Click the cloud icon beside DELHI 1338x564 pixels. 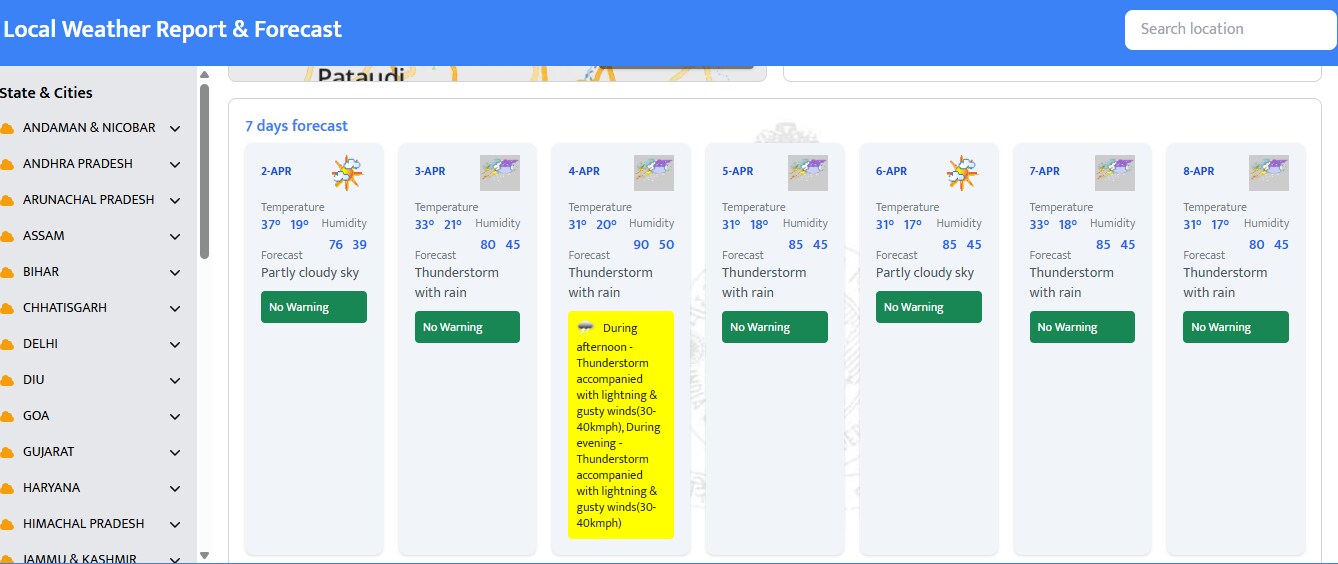coord(7,345)
